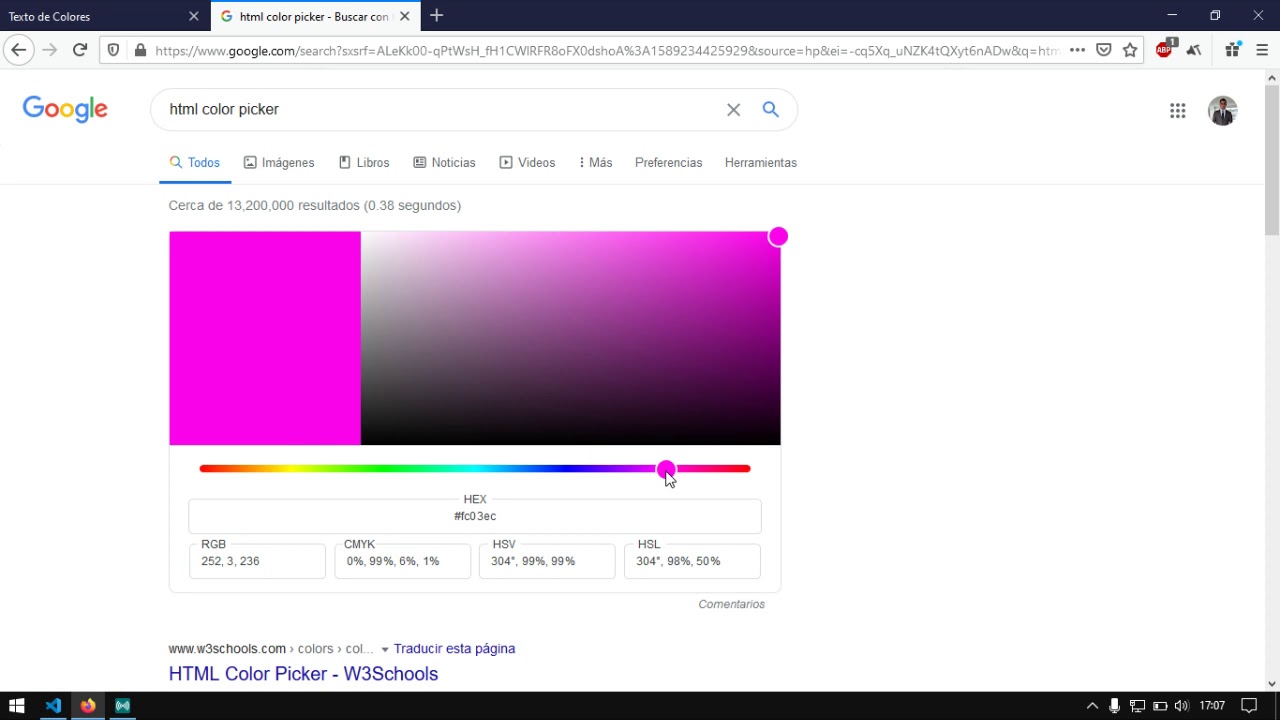Show site security info via the padlock icon
1280x720 pixels.
140,50
